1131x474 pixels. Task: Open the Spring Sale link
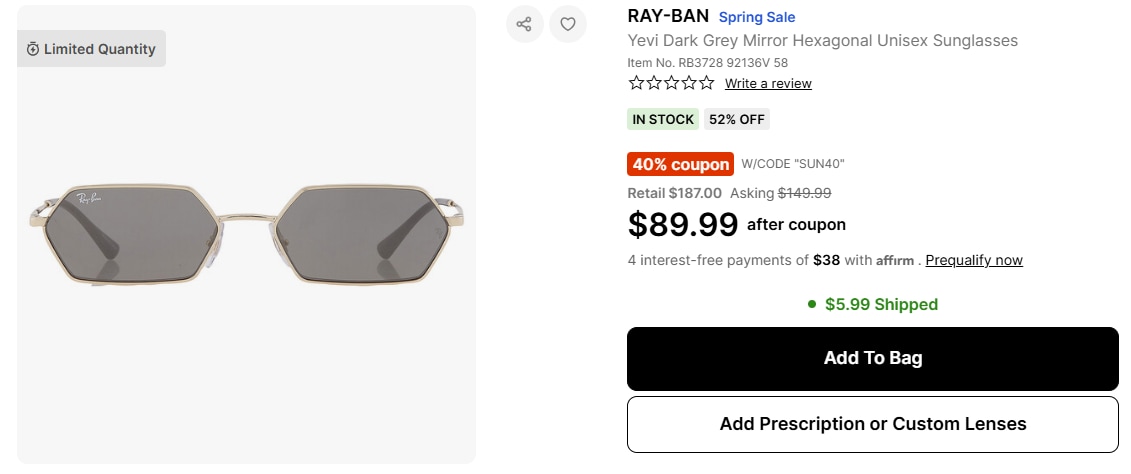click(x=757, y=17)
